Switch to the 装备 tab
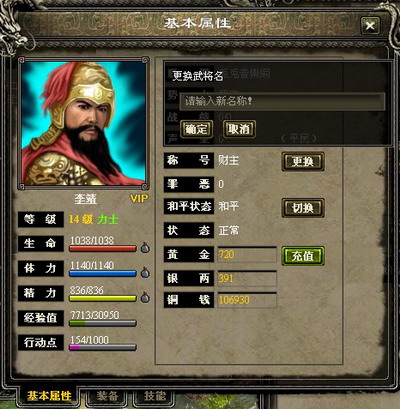The height and width of the screenshot is (409, 400). point(107,396)
